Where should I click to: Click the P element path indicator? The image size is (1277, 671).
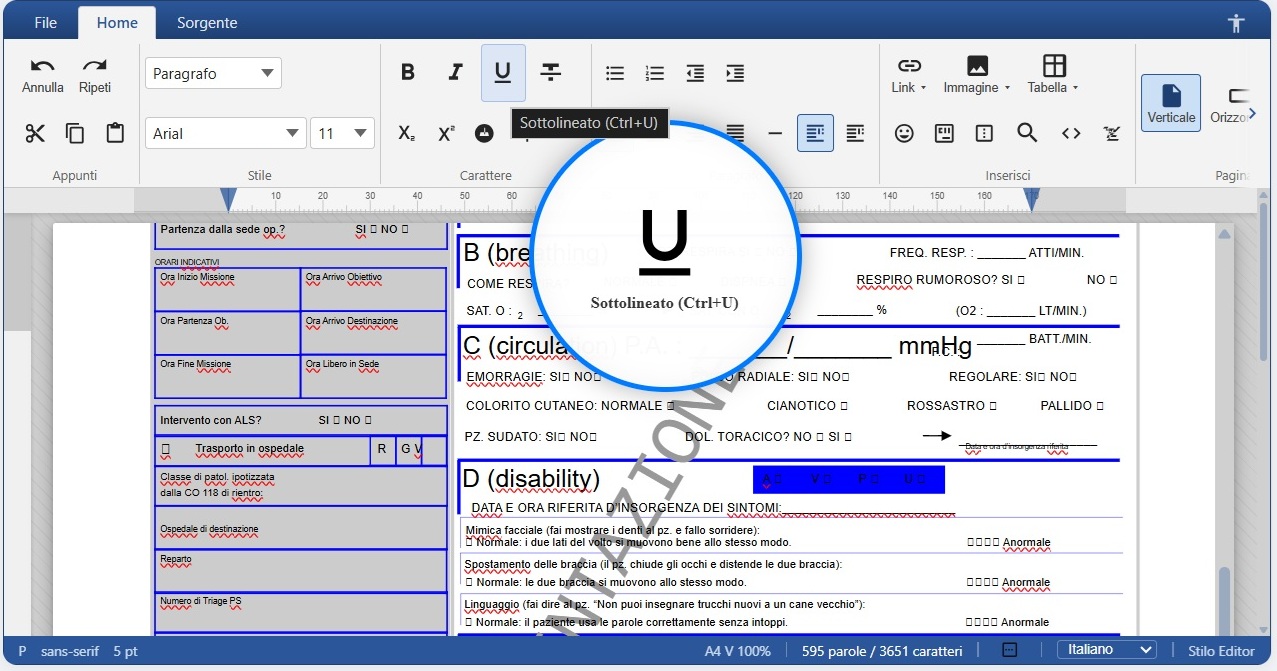click(x=22, y=651)
